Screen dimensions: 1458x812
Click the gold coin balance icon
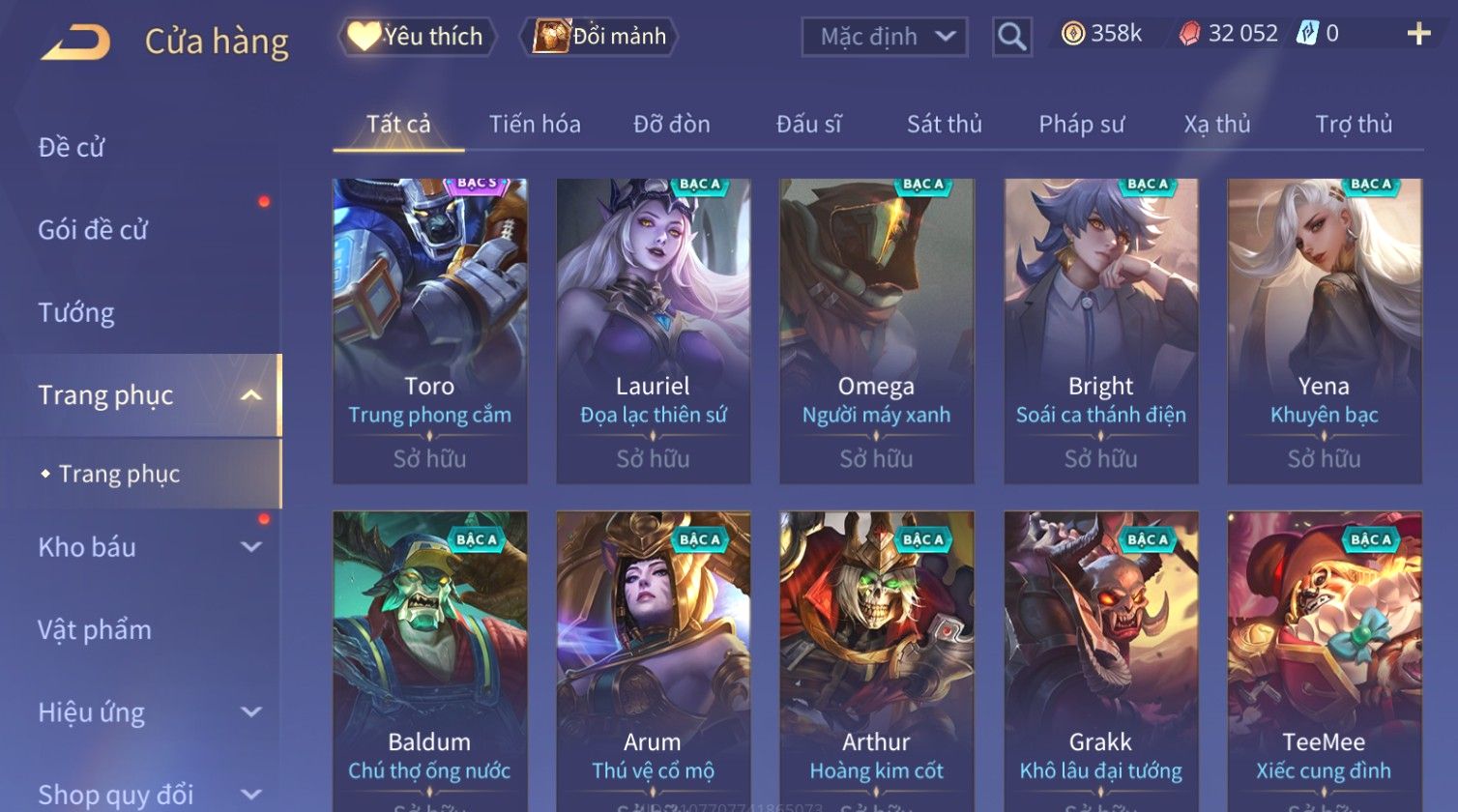(x=1072, y=34)
